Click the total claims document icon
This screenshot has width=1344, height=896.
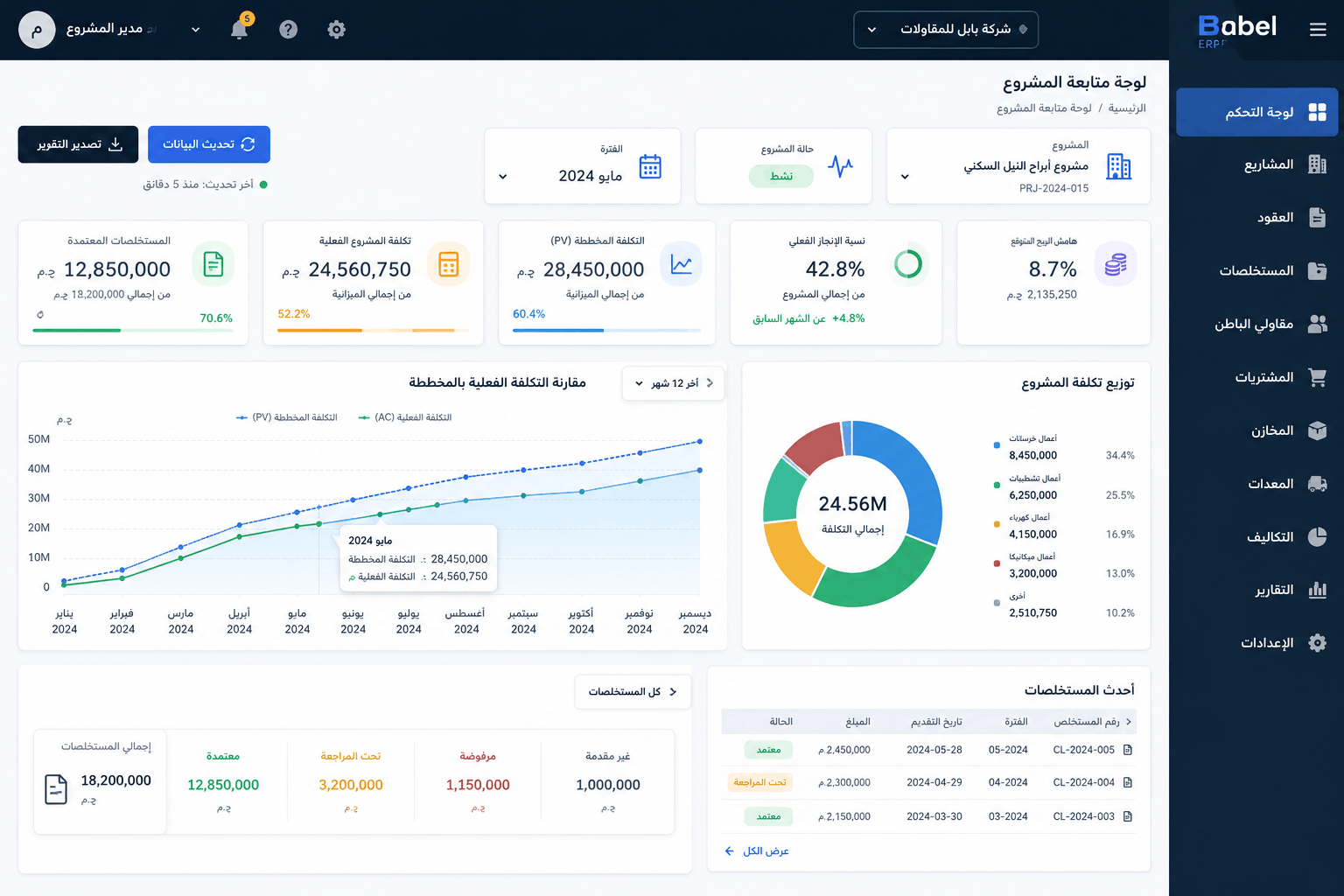(56, 789)
